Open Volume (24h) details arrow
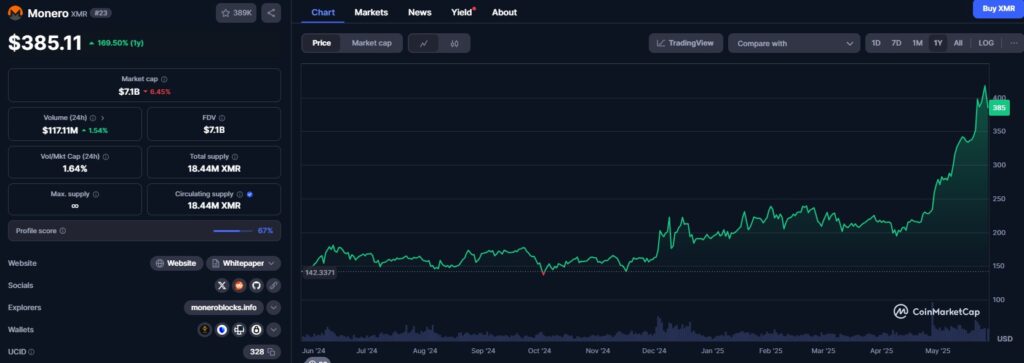 tap(103, 118)
